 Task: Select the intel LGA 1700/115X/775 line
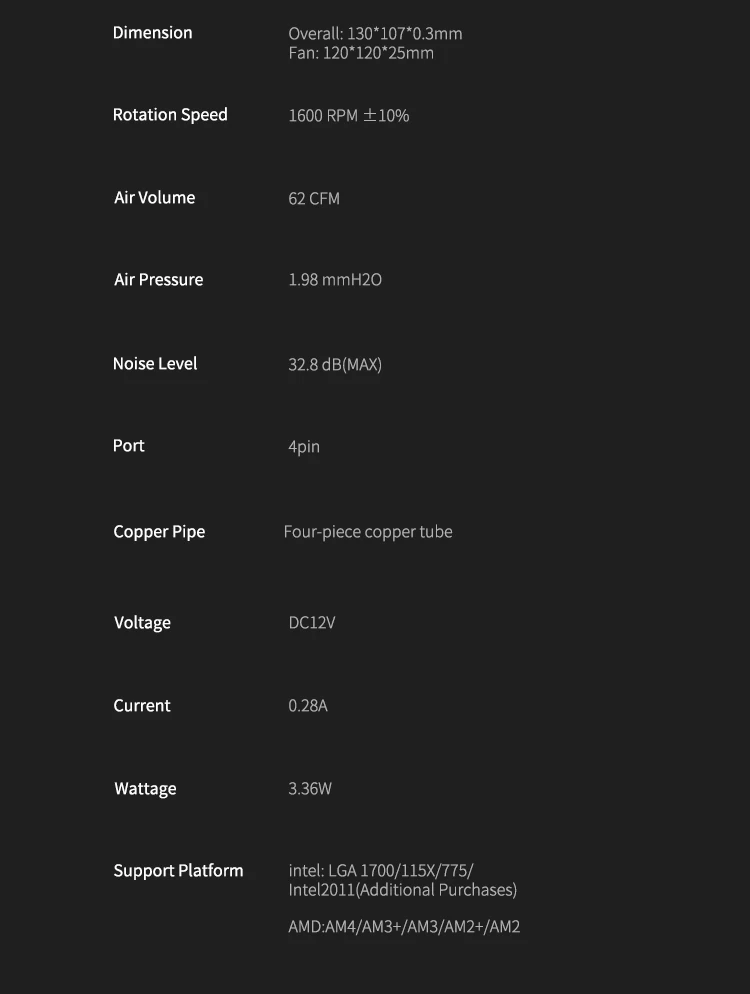point(380,870)
